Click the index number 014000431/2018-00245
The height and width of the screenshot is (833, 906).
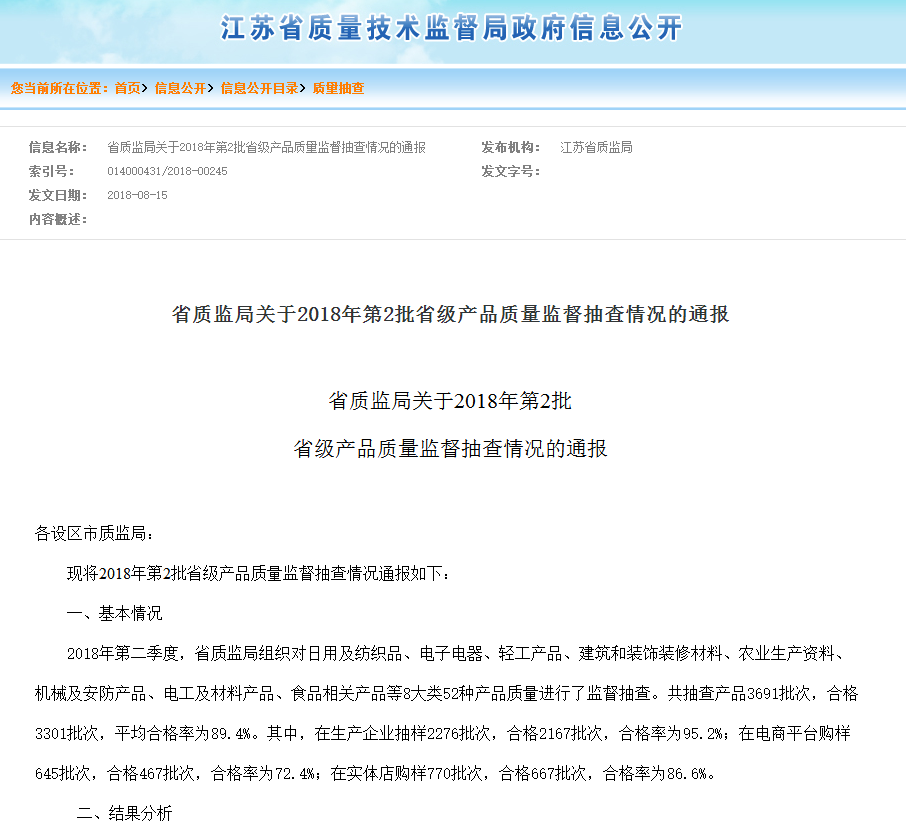tap(167, 172)
